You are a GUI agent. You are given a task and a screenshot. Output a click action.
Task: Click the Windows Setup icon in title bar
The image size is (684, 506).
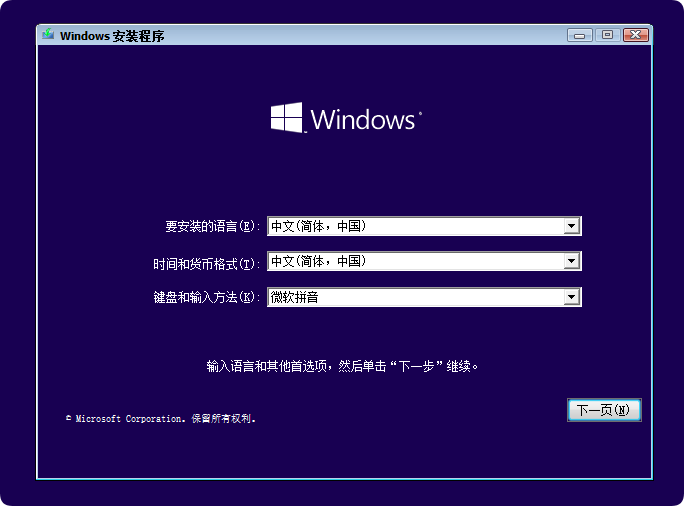coord(47,35)
